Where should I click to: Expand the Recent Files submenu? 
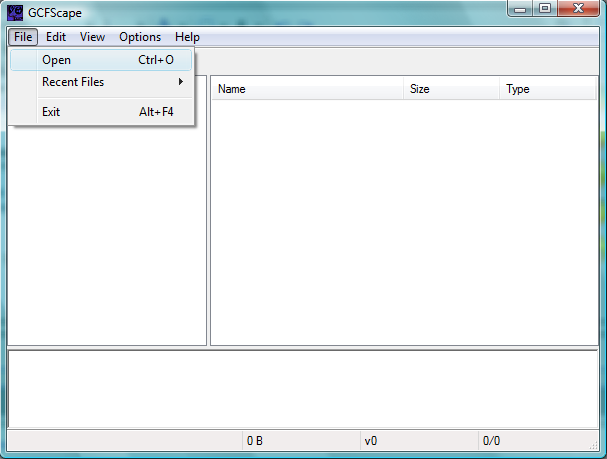(101, 82)
